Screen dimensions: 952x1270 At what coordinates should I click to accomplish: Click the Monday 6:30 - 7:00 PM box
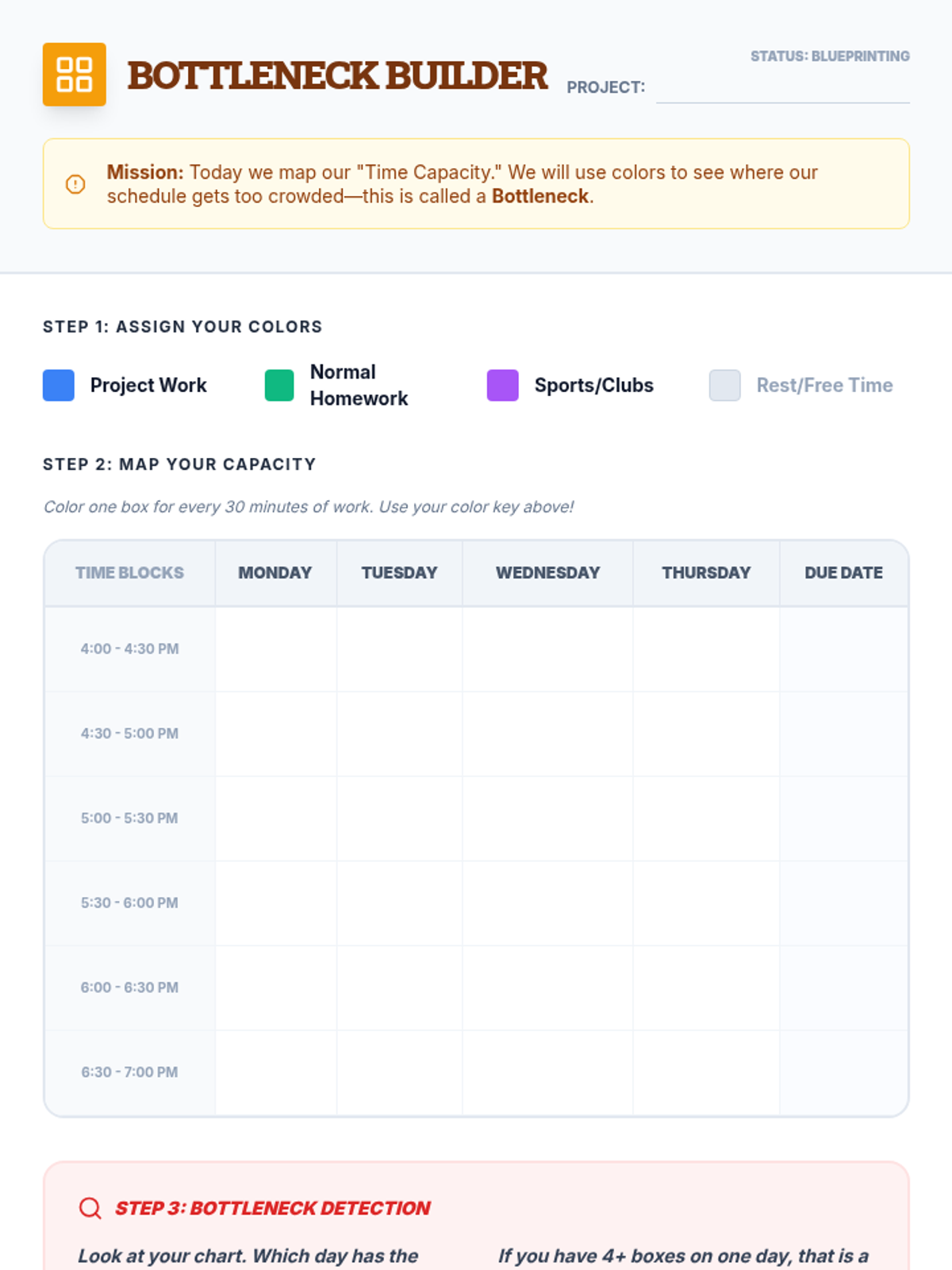click(276, 1073)
